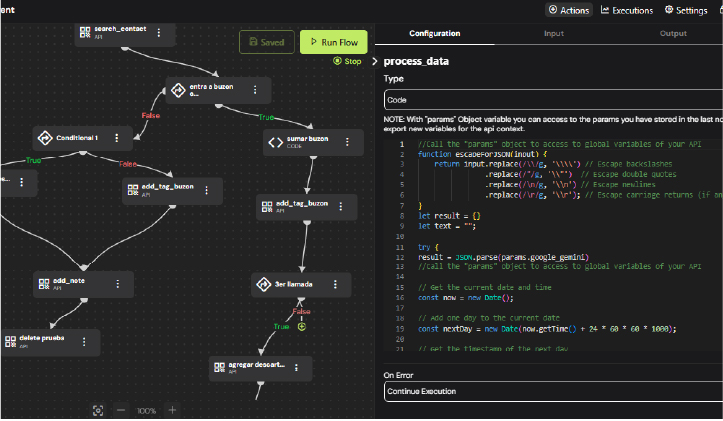Viewport: 723px width, 421px height.
Task: Click the conditional icon on 3er llamada node
Action: pyautogui.click(x=265, y=285)
